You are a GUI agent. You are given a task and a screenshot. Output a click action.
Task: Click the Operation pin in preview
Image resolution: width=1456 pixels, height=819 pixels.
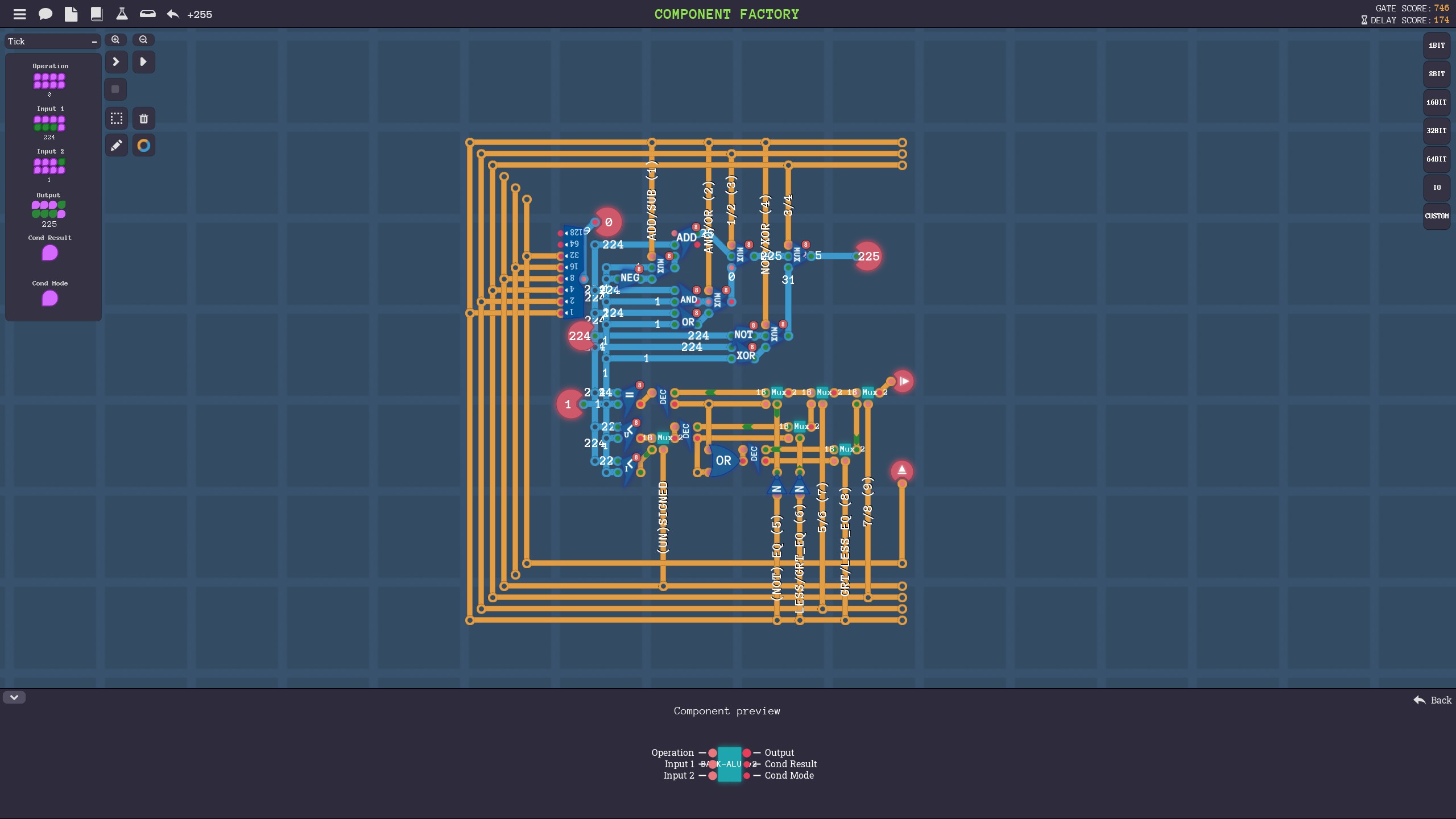click(x=713, y=753)
